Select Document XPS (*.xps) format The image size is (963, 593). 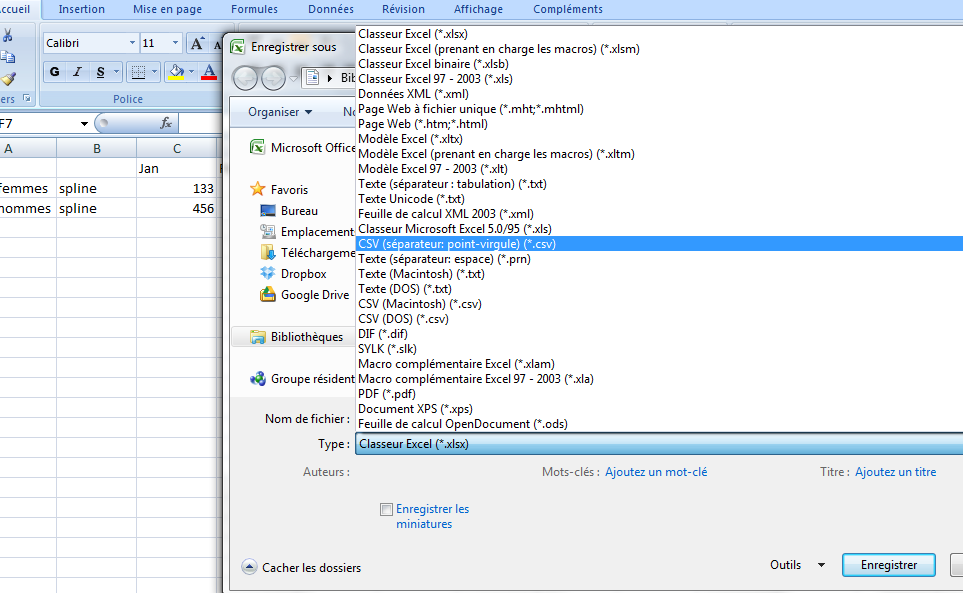pos(659,409)
